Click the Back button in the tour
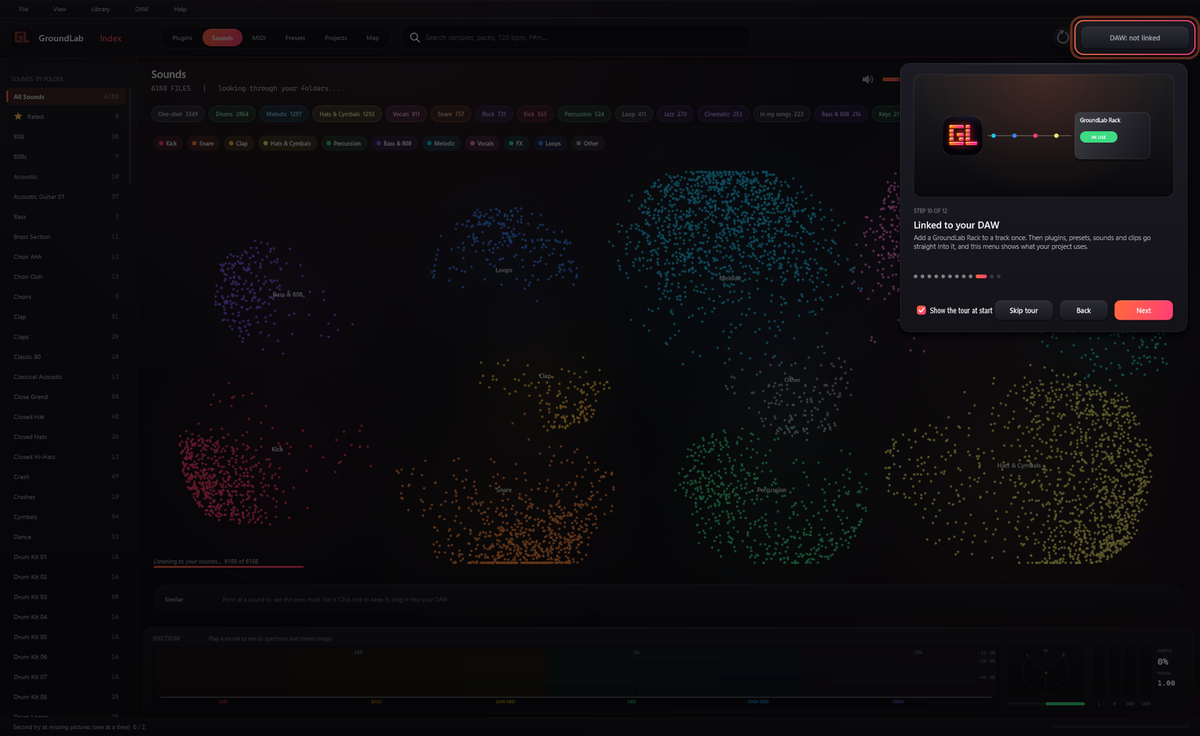This screenshot has width=1200, height=736. 1083,310
